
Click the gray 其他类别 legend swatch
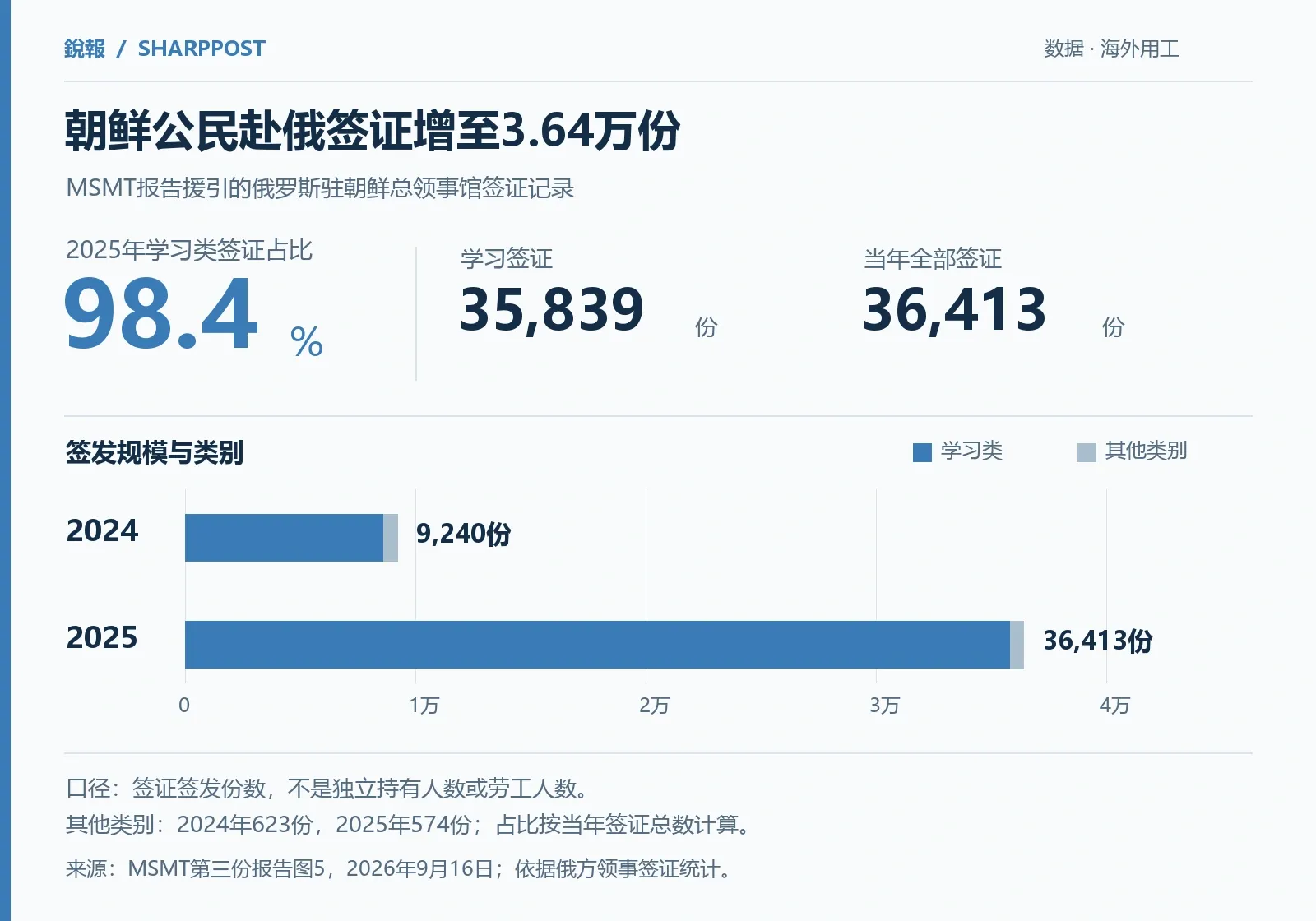tap(1087, 452)
